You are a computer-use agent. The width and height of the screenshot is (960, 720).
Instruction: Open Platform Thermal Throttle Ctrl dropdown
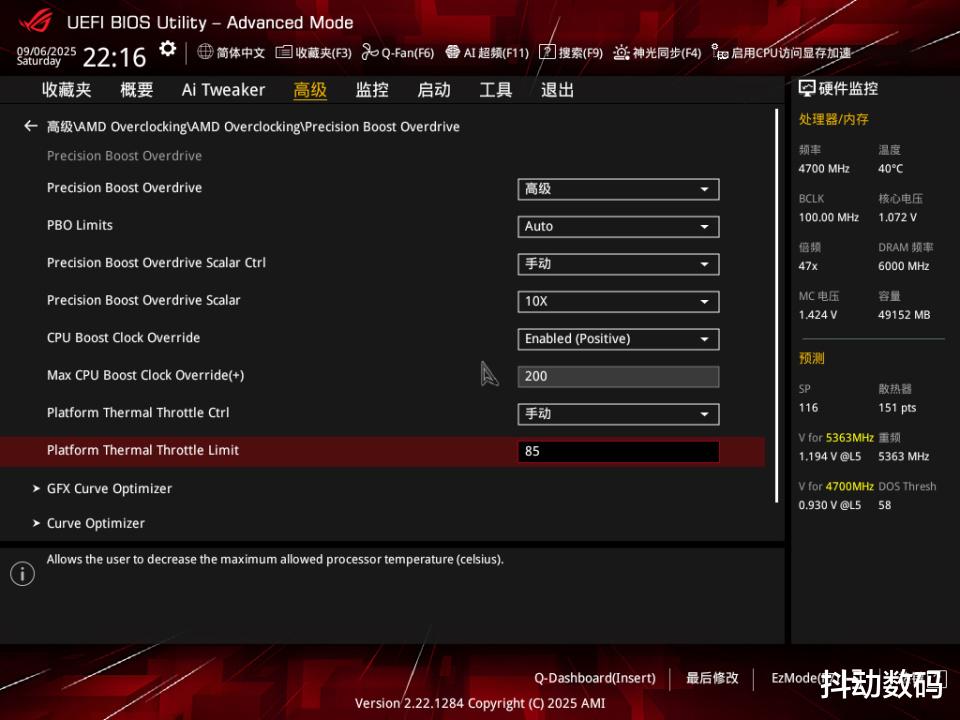click(618, 414)
